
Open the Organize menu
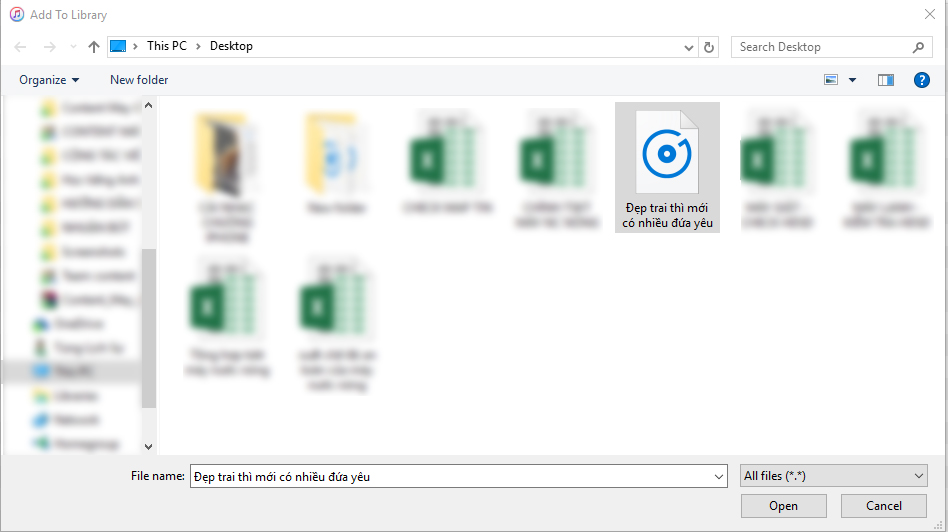(x=49, y=80)
